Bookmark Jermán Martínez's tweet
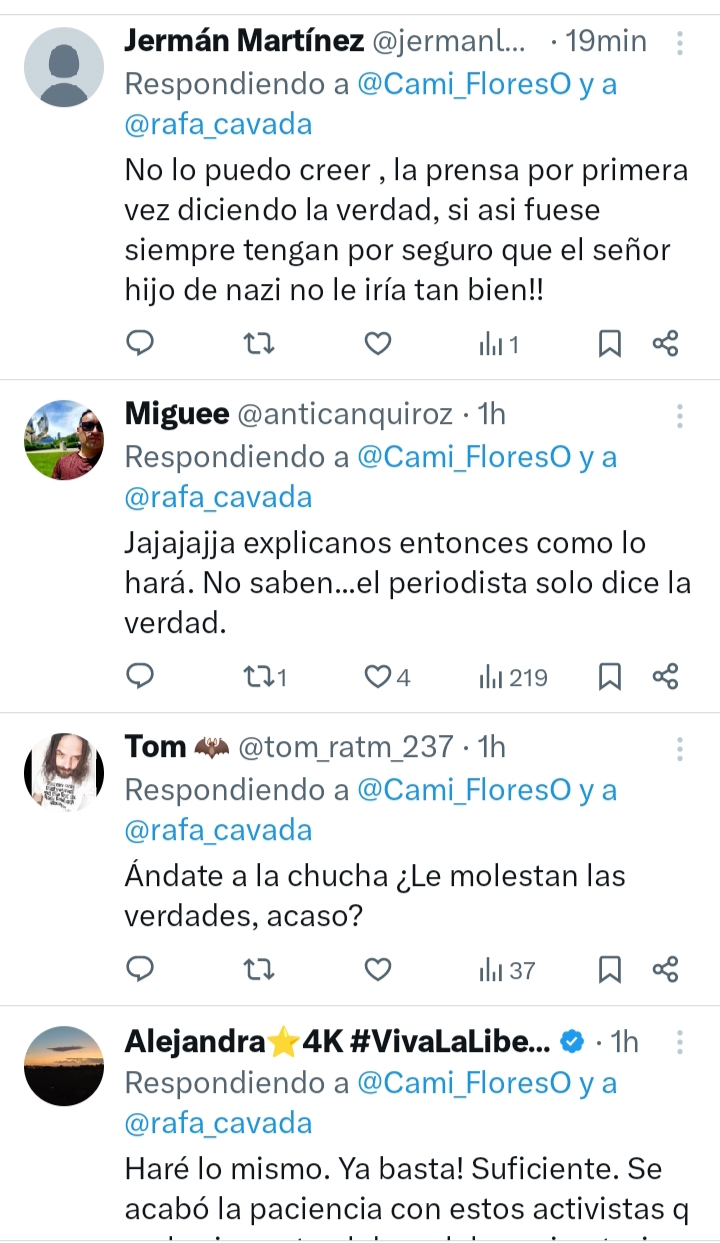Viewport: 720px width, 1243px height. pos(609,344)
